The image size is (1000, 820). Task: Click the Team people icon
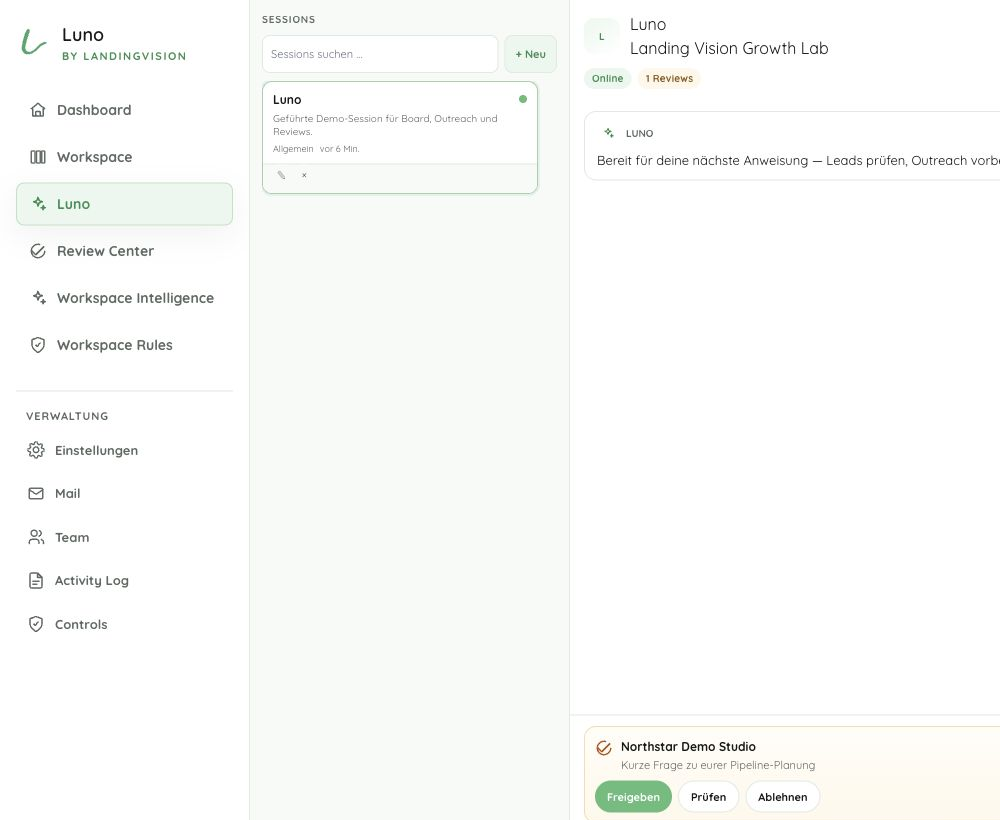point(36,537)
